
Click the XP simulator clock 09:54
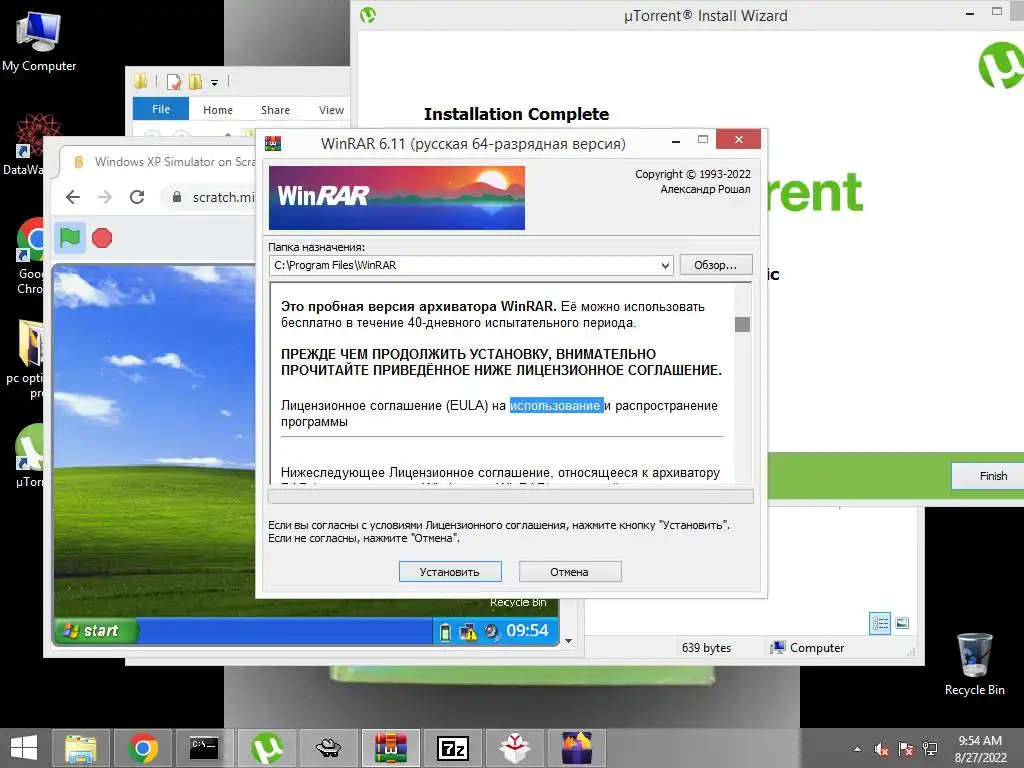(527, 630)
